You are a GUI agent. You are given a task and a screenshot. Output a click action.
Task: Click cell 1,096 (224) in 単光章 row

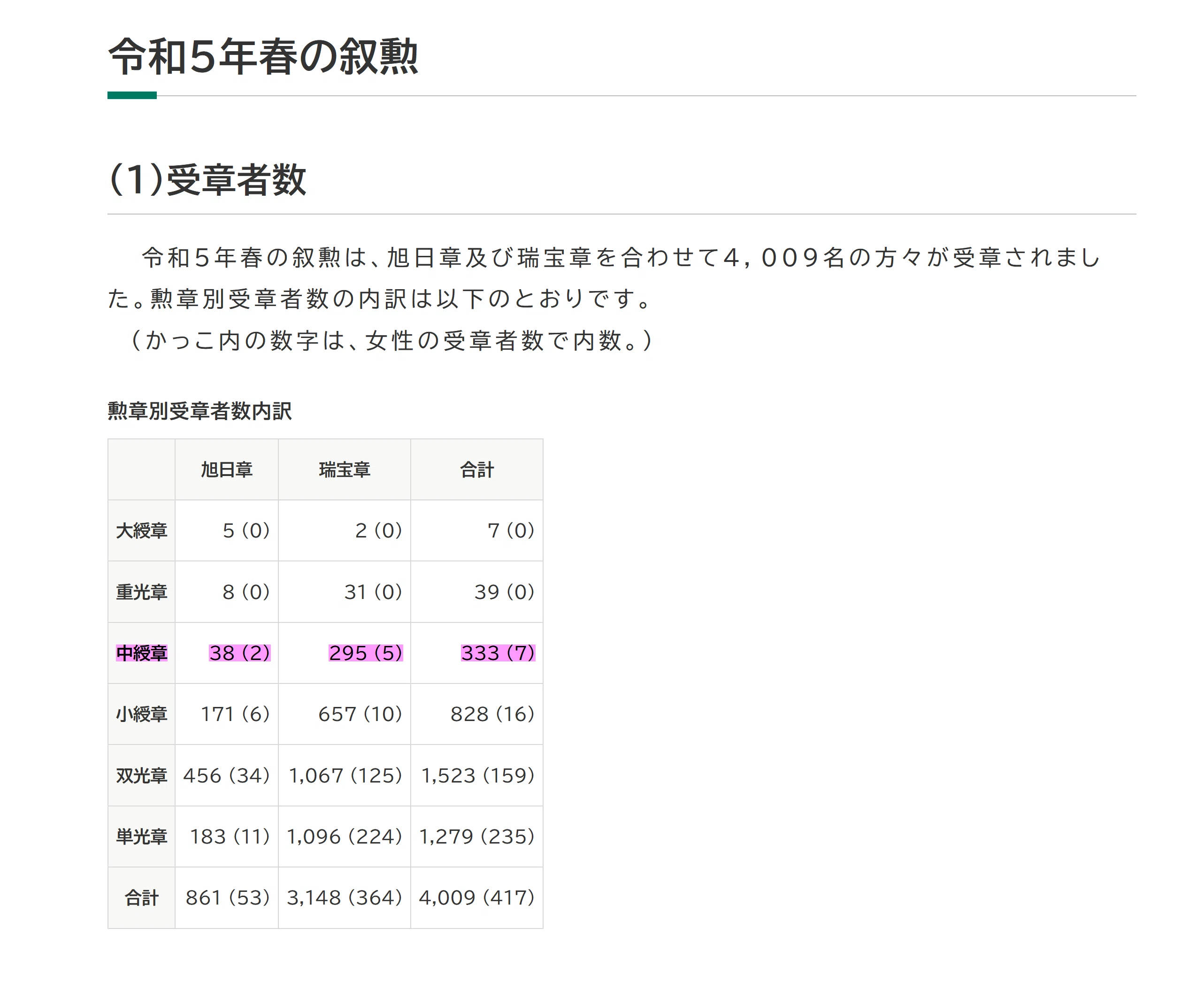click(x=345, y=837)
